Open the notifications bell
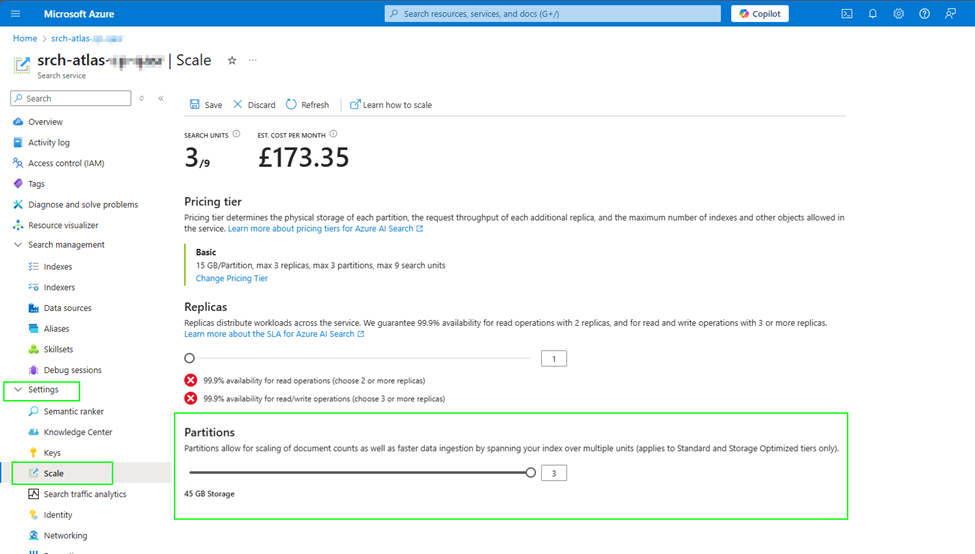Image resolution: width=975 pixels, height=554 pixels. tap(873, 14)
